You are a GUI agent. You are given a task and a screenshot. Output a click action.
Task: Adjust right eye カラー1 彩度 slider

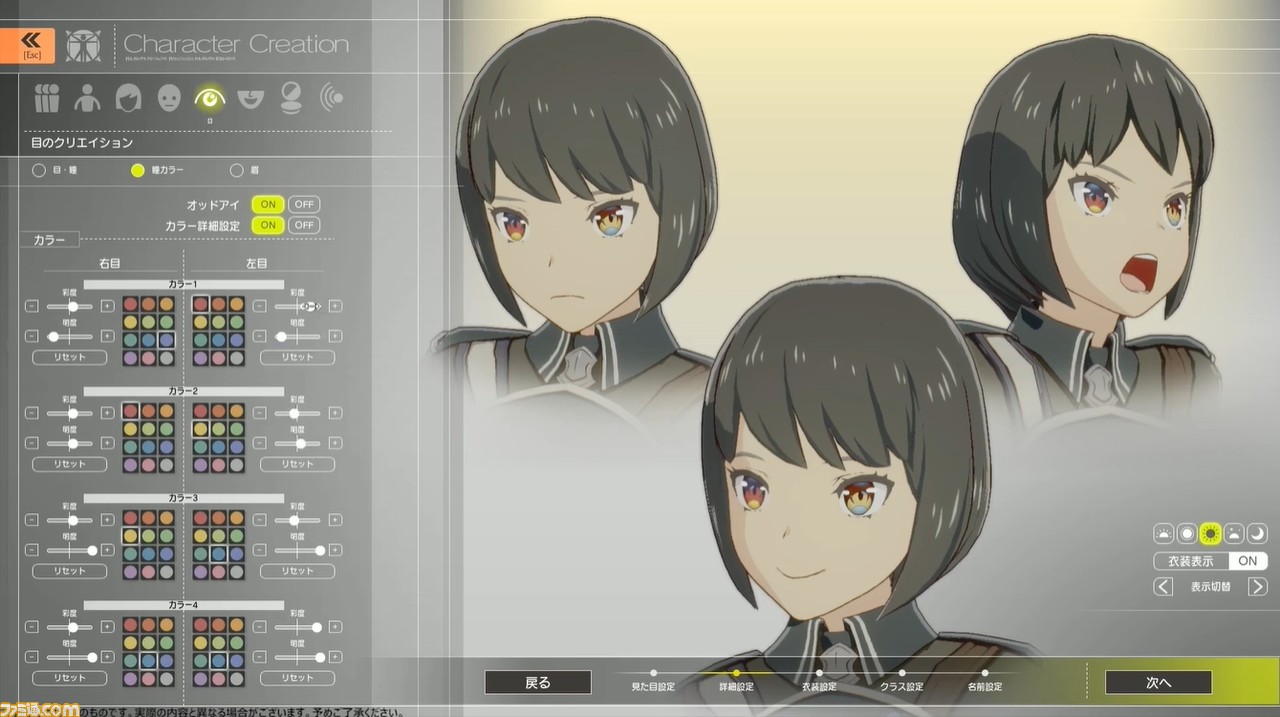pos(70,306)
